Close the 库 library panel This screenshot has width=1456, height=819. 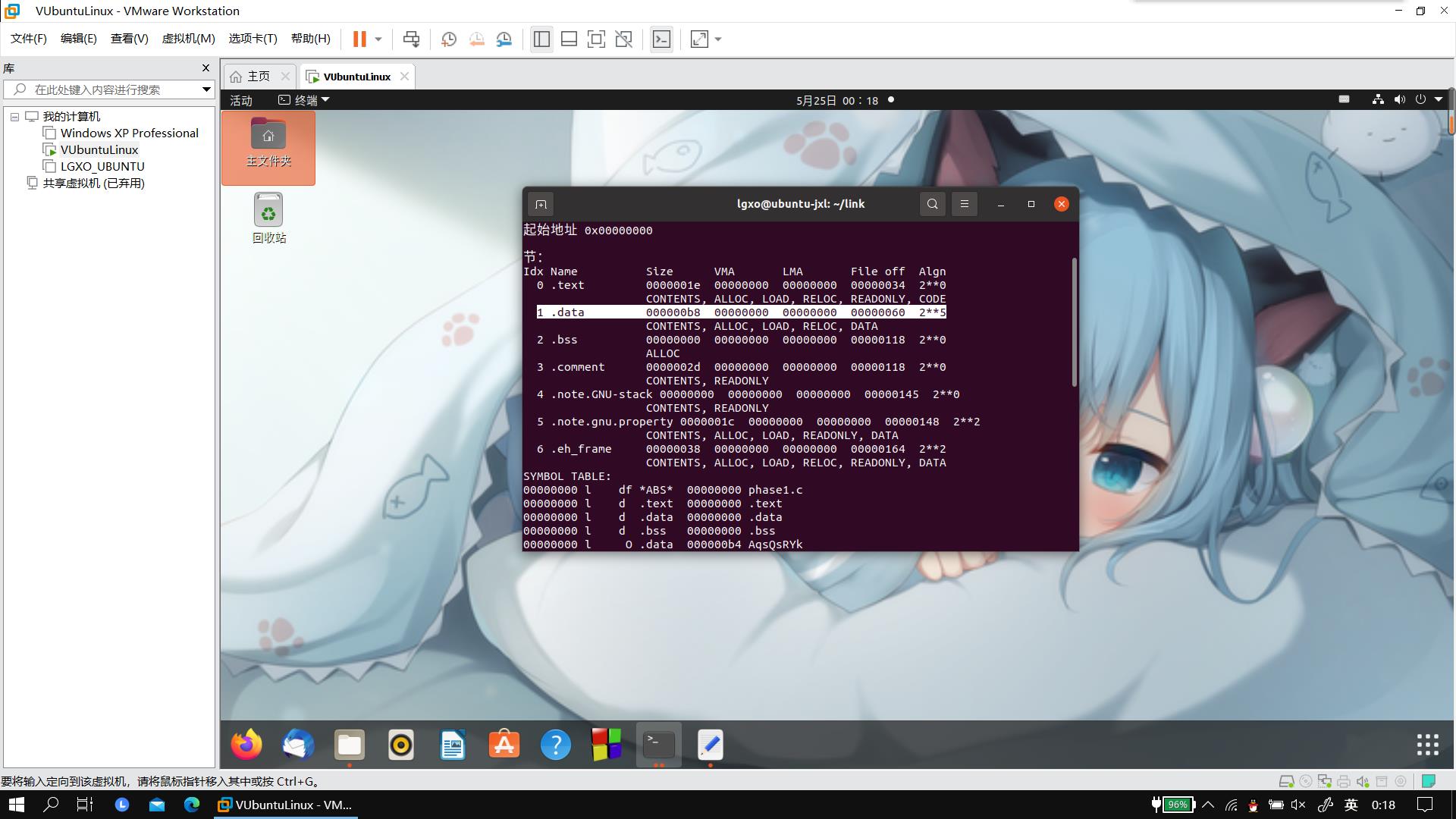pos(206,68)
